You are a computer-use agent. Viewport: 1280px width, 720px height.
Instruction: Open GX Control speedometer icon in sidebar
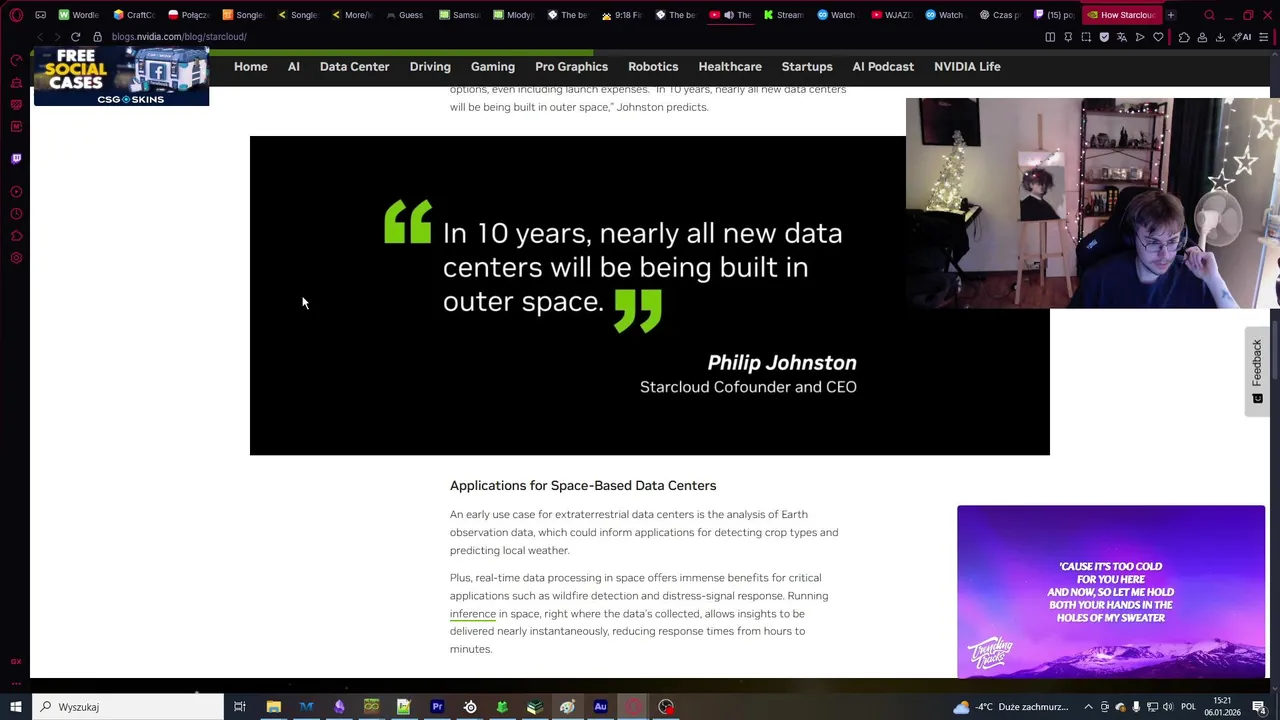click(x=16, y=60)
